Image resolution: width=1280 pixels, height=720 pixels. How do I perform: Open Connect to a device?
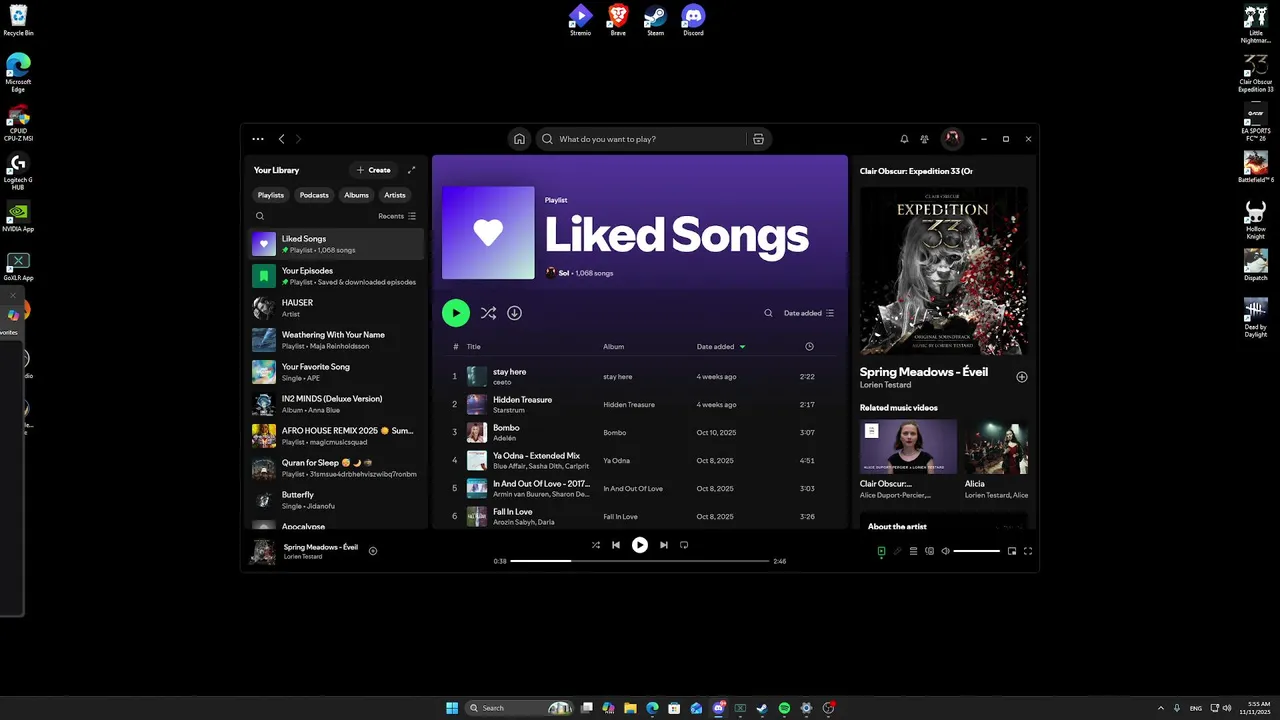pos(929,551)
